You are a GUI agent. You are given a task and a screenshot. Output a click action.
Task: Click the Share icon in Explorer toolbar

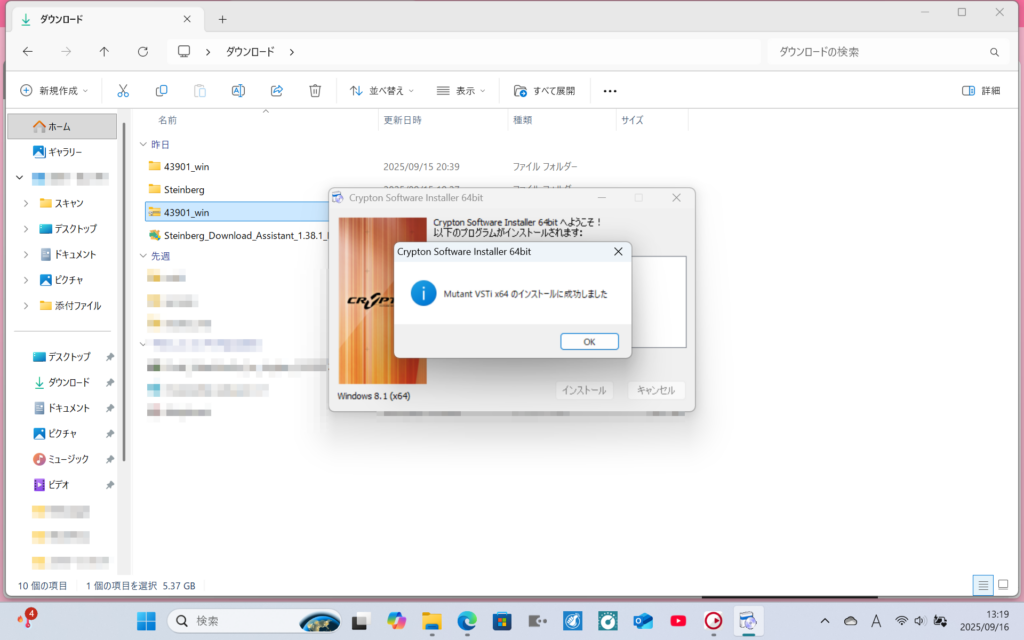tap(277, 90)
